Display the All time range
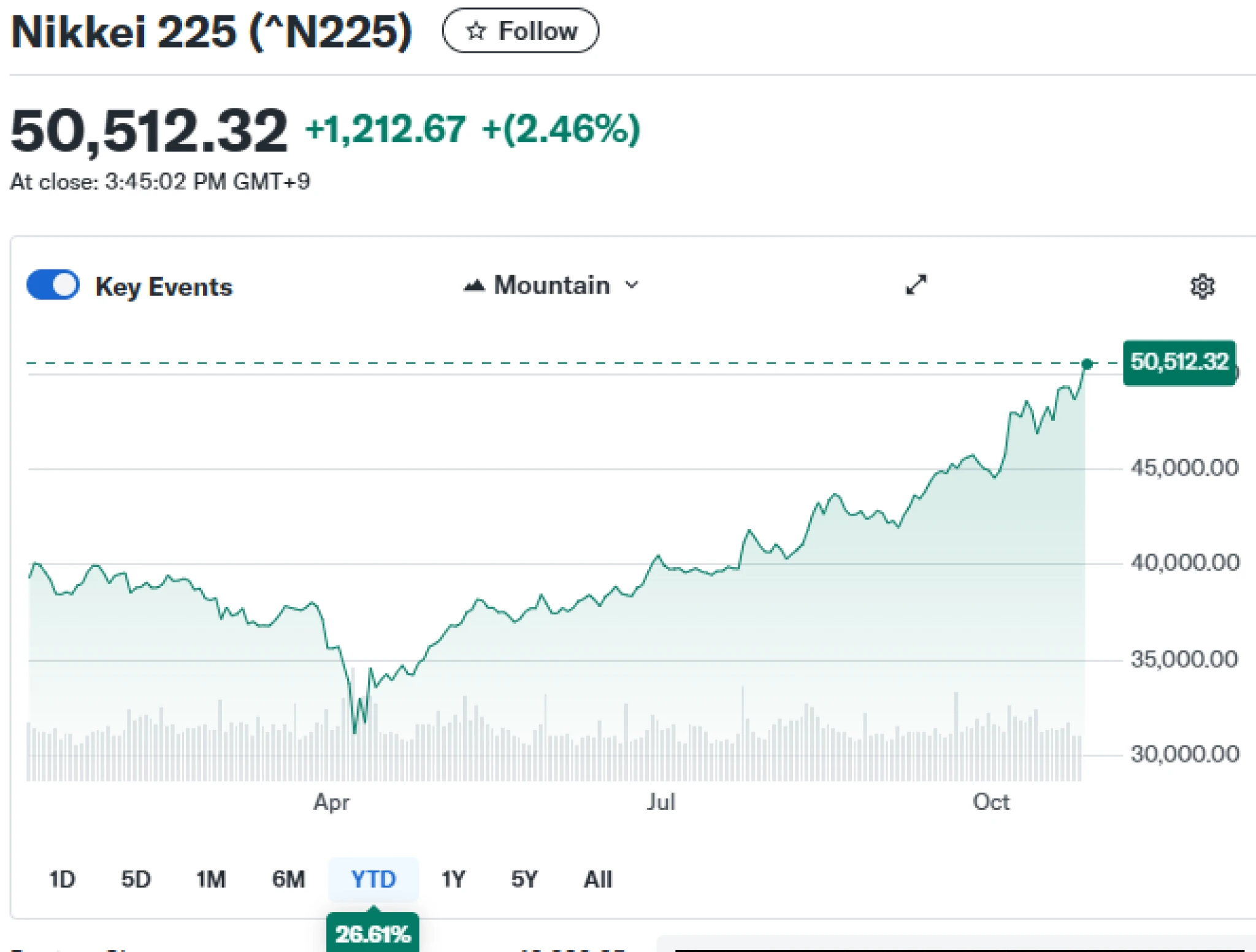The width and height of the screenshot is (1256, 952). tap(597, 880)
